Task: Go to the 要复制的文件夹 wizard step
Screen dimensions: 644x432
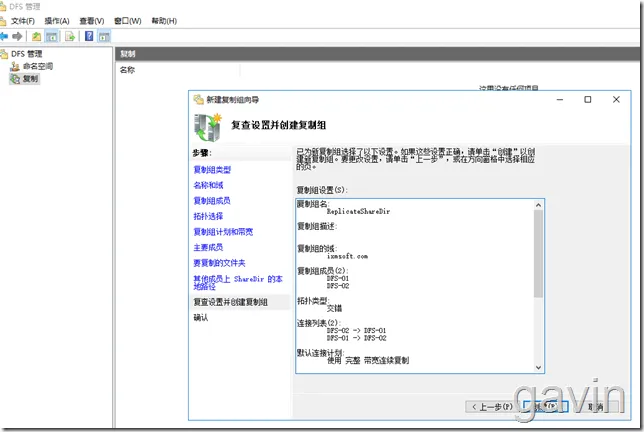Action: click(x=219, y=263)
